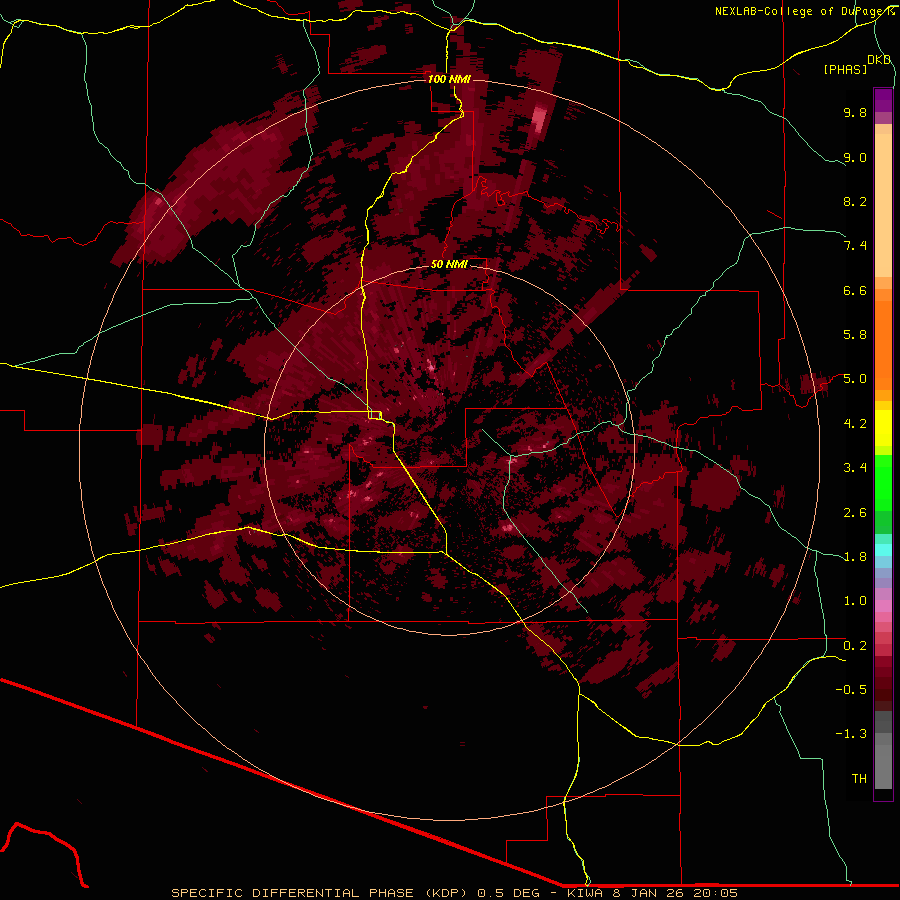Pick the purple segment atop the color bar
The image size is (900, 900).
coord(883,100)
